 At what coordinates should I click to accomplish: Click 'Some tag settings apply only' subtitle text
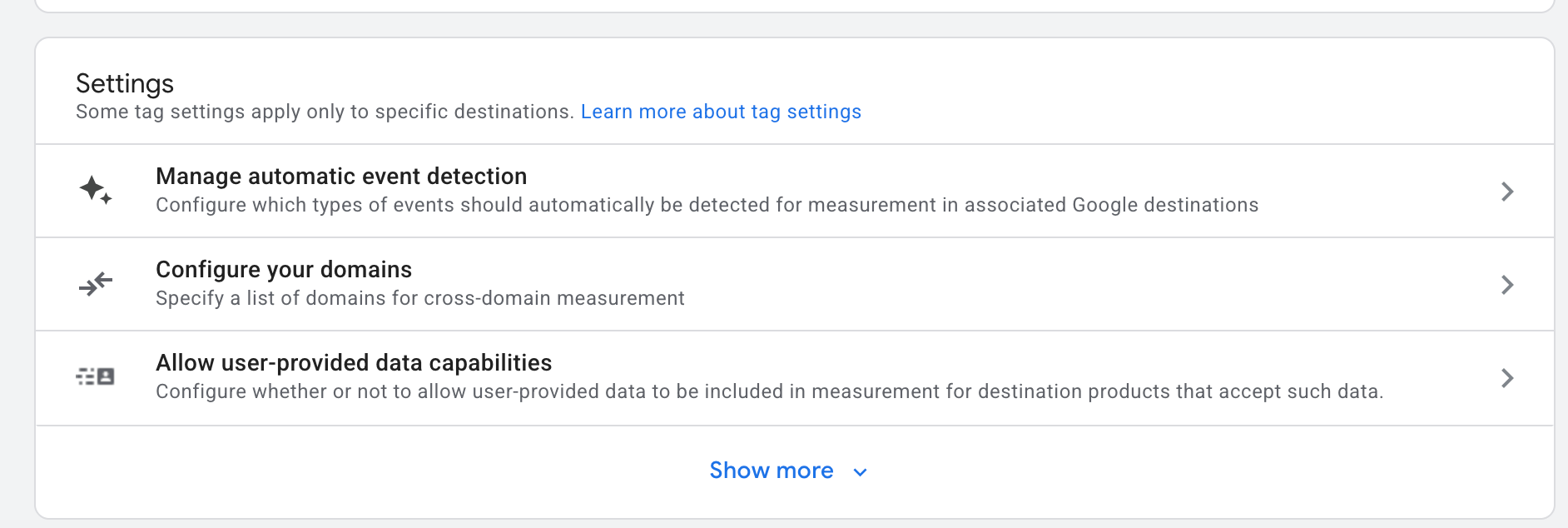coord(325,112)
